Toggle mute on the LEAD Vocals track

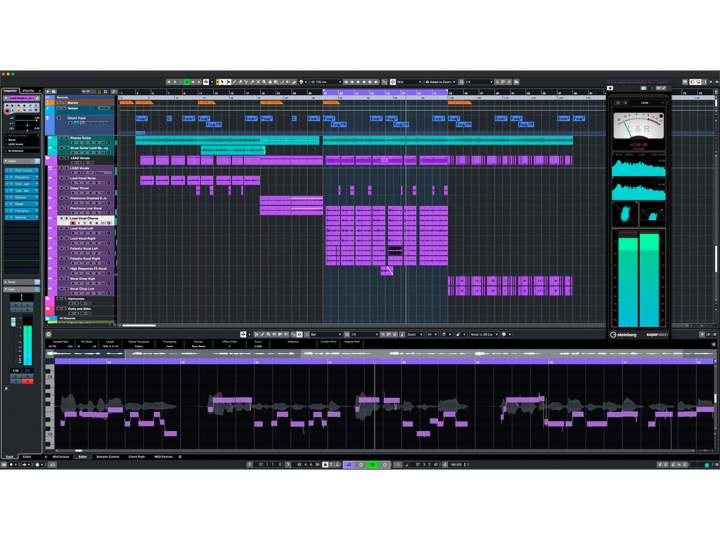click(x=59, y=160)
